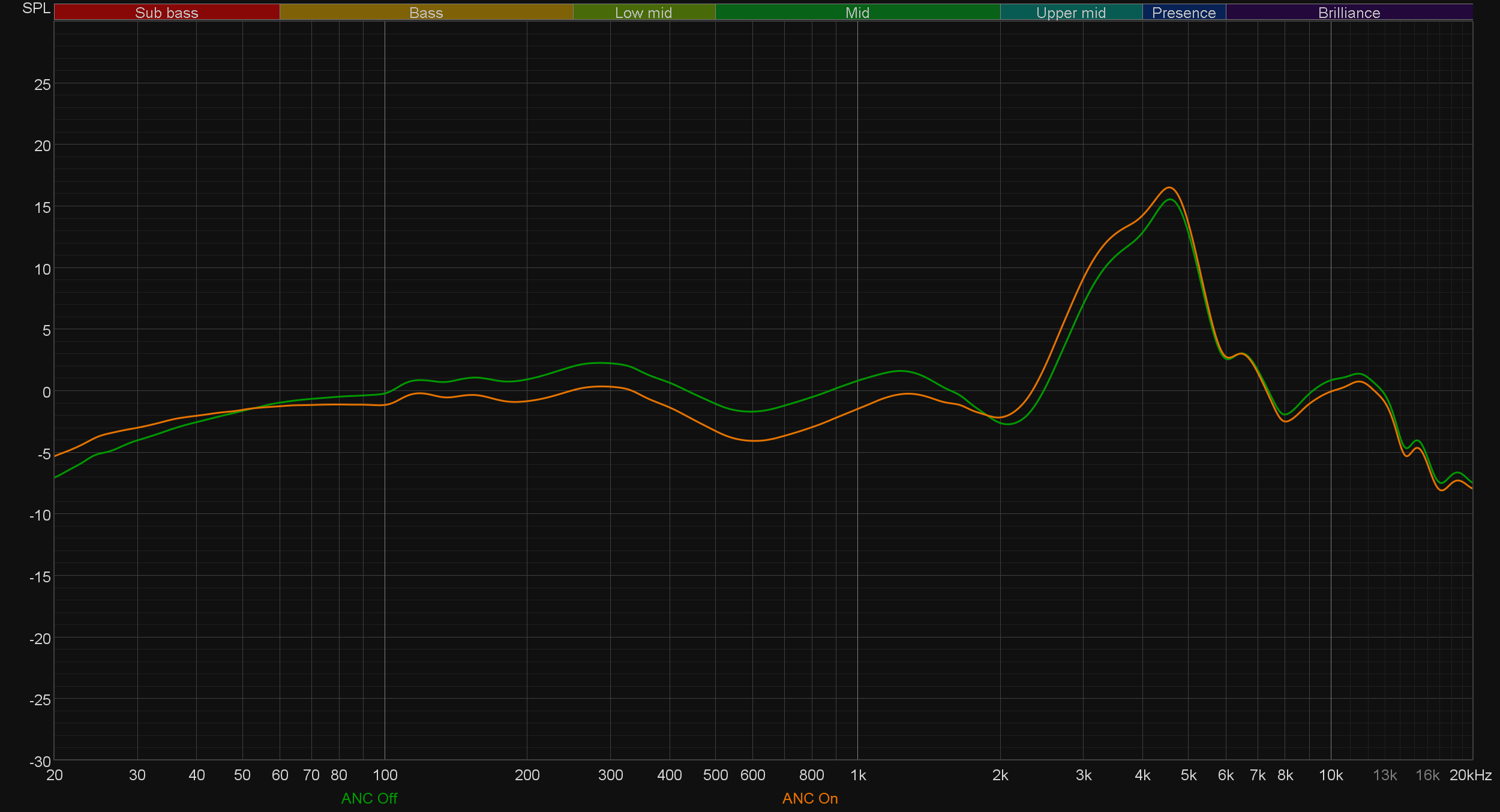
Task: Click the Presence band header
Action: point(1183,13)
